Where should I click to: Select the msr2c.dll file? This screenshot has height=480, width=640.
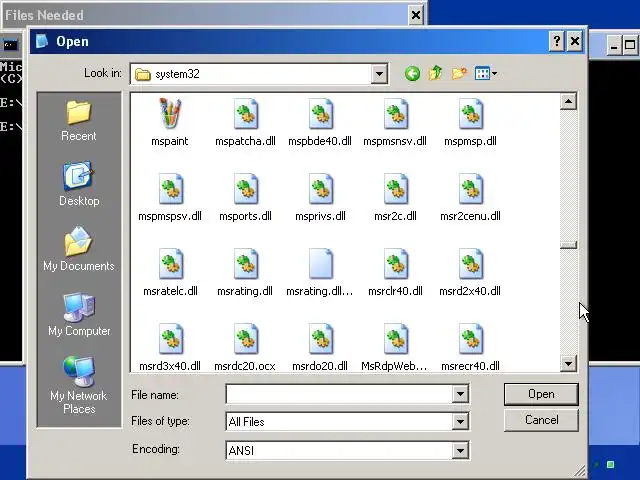point(395,197)
